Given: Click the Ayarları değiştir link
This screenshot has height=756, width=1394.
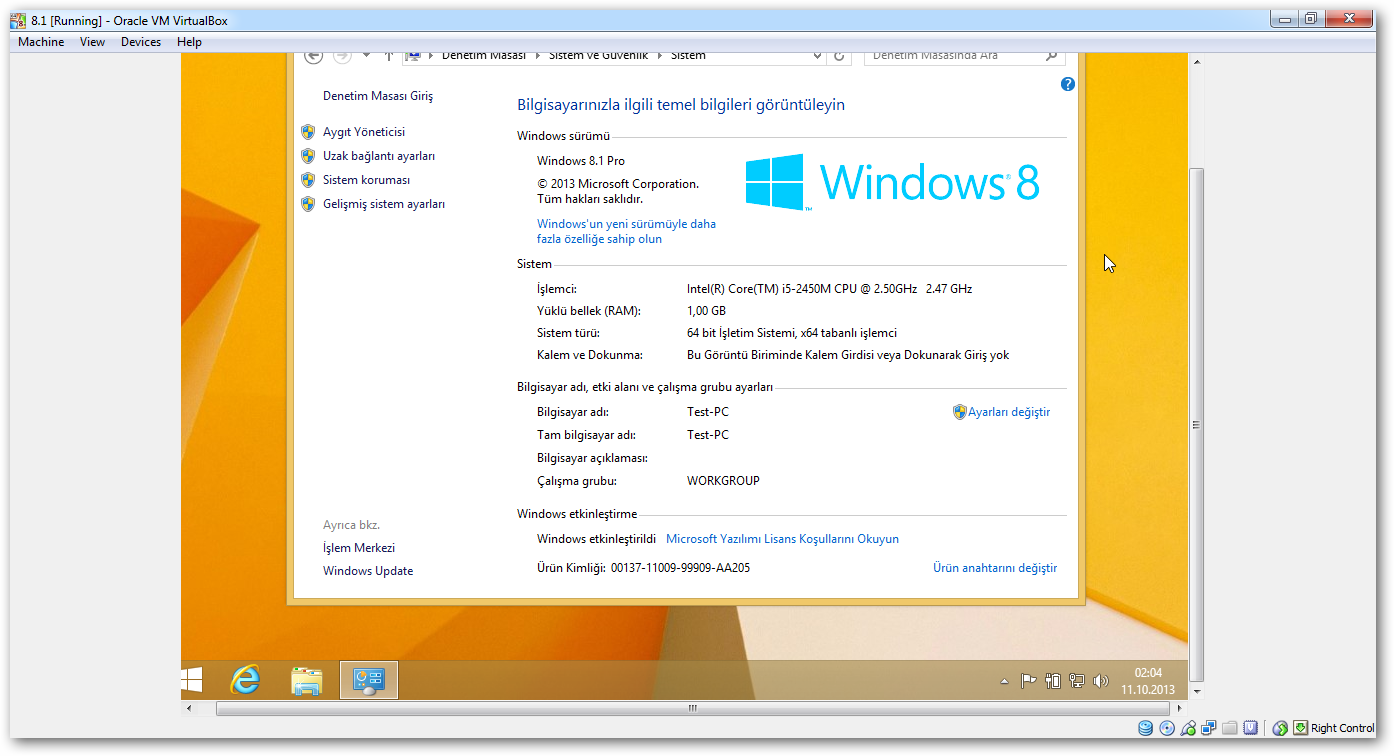Looking at the screenshot, I should (x=1009, y=412).
